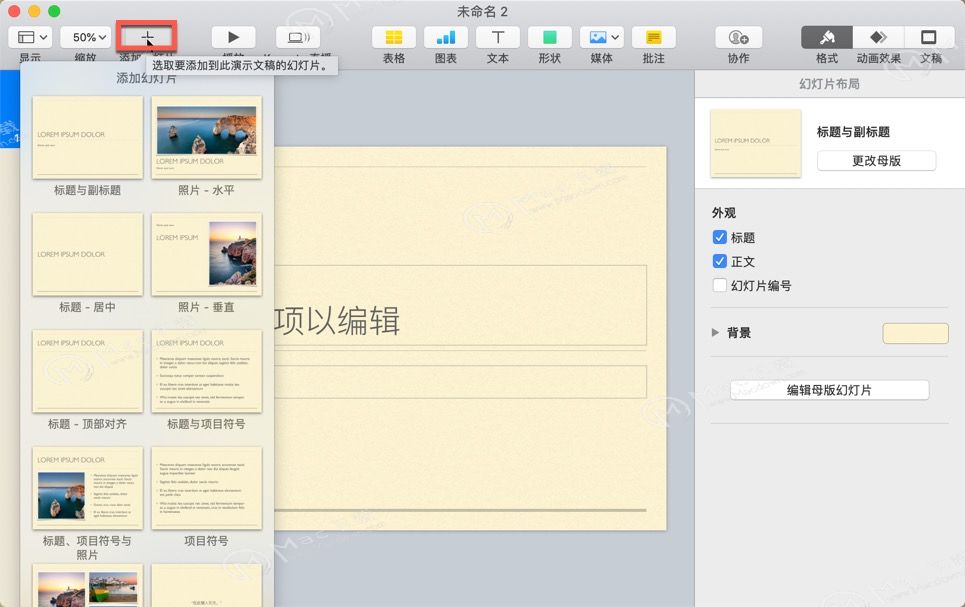This screenshot has width=965, height=607.
Task: Choose the 标题 - 顶部对齐 slide layout
Action: point(87,371)
